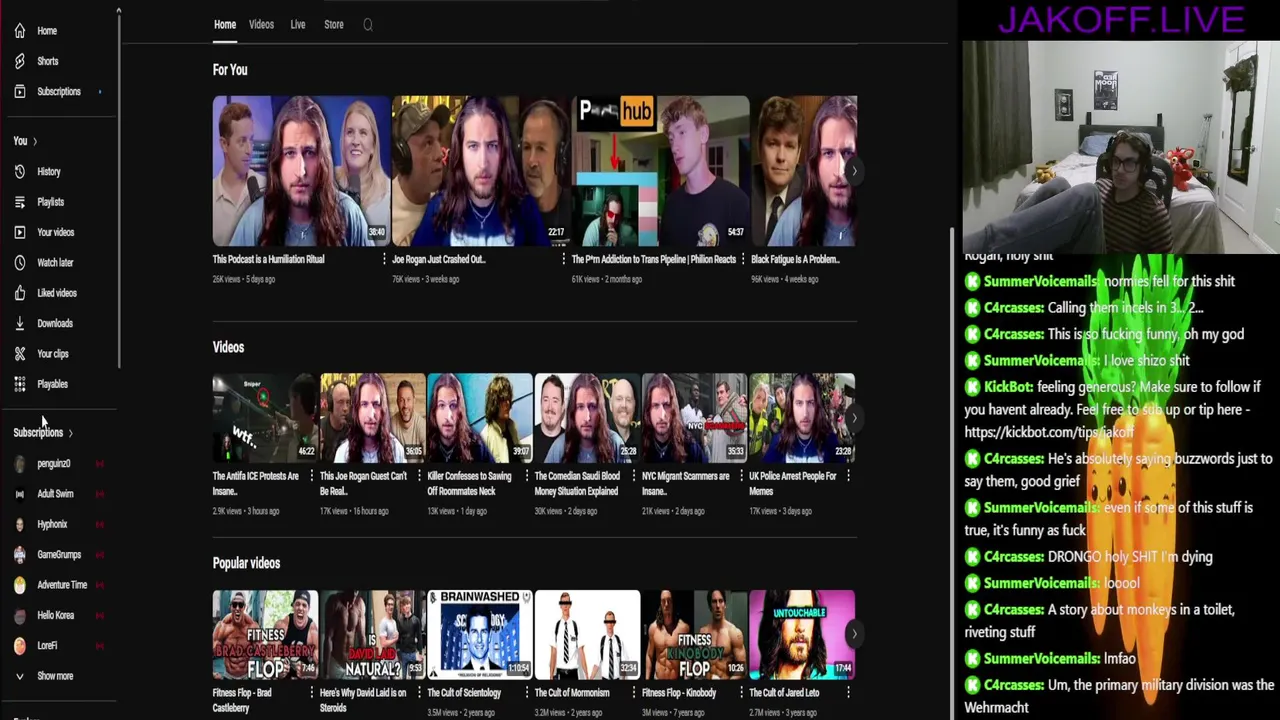1280x720 pixels.
Task: Open 'The Antifa ICE Protests Are Insane' title
Action: pos(256,483)
